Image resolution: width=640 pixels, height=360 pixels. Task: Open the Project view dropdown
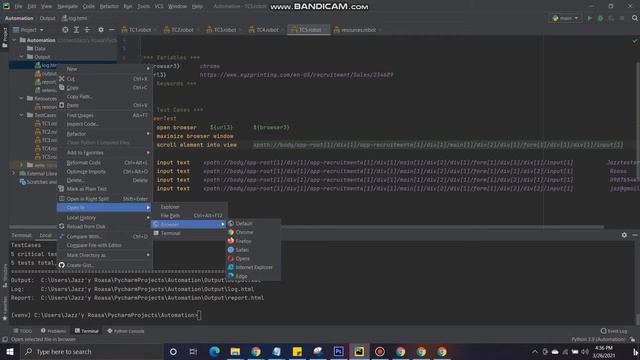pyautogui.click(x=28, y=30)
